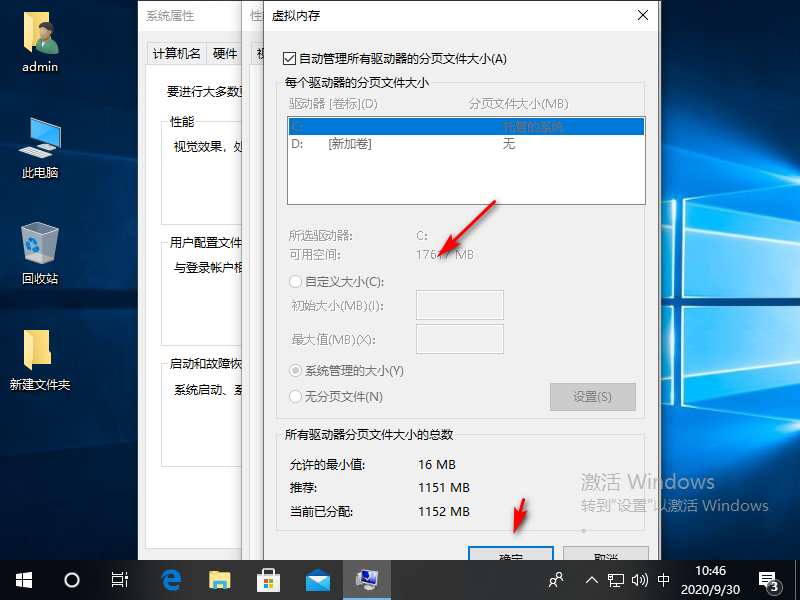800x600 pixels.
Task: Launch Microsoft Store from the taskbar
Action: pos(270,579)
